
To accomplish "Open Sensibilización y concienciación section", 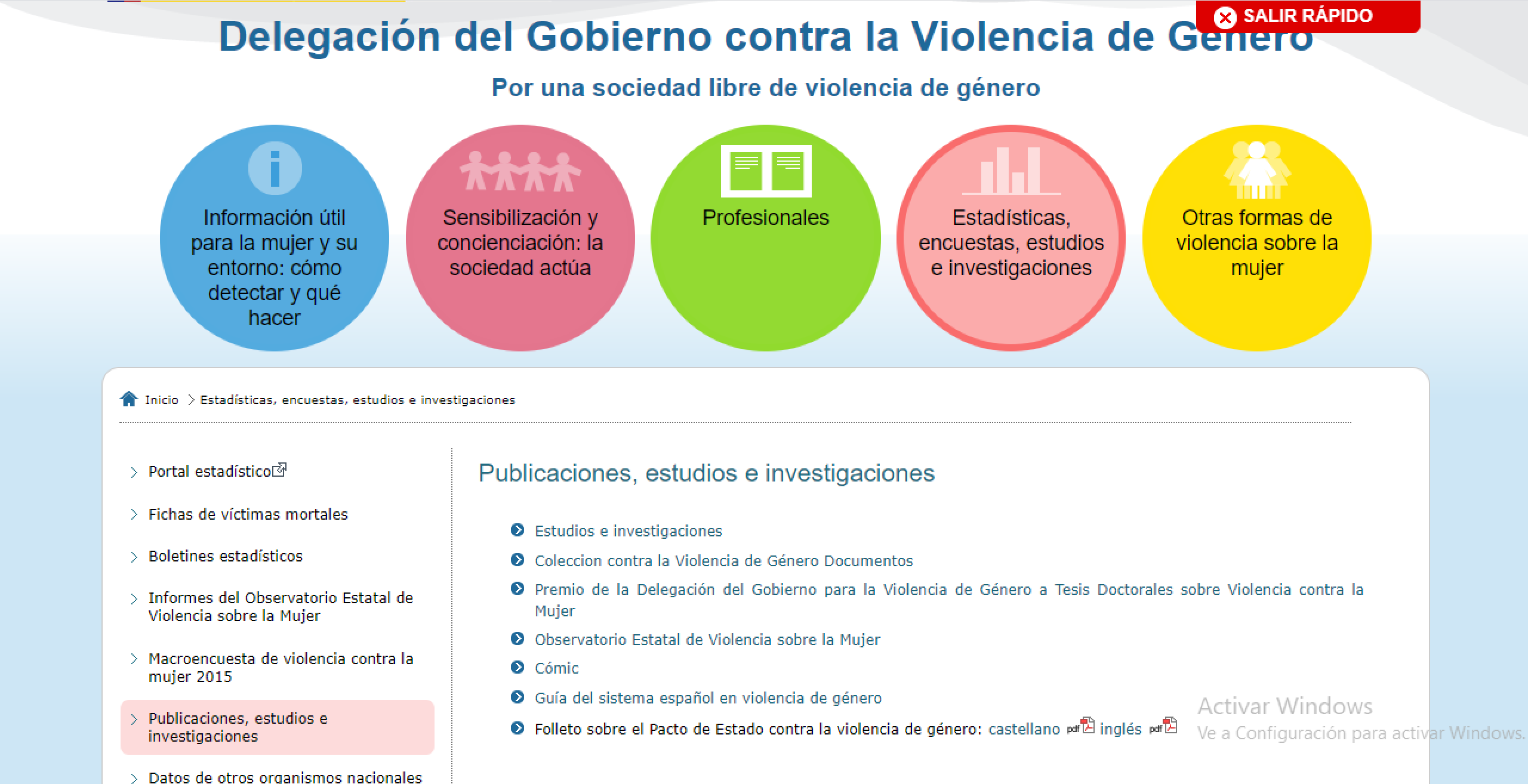I will pyautogui.click(x=520, y=238).
